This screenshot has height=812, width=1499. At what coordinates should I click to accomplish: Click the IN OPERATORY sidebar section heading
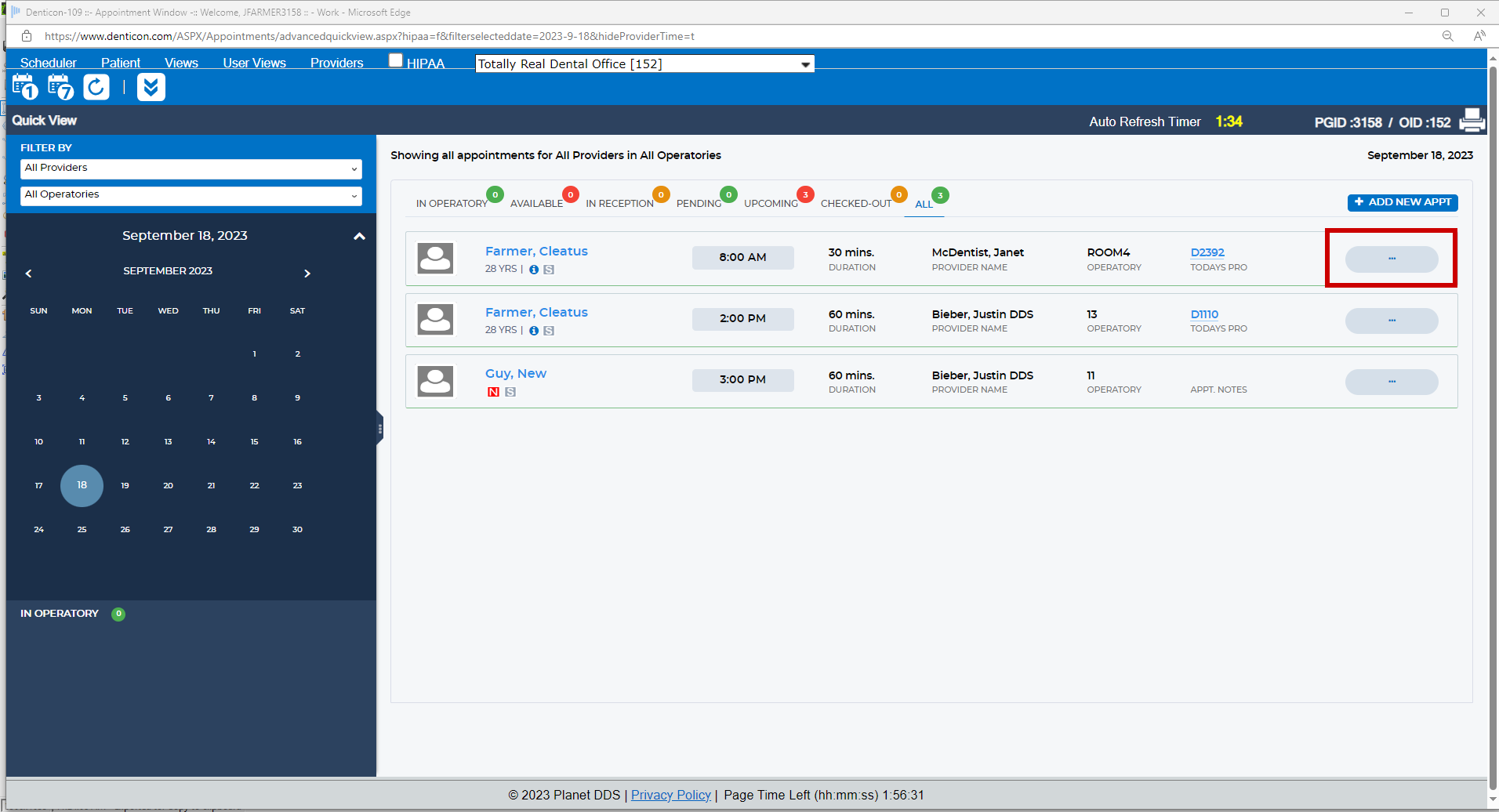[x=60, y=614]
